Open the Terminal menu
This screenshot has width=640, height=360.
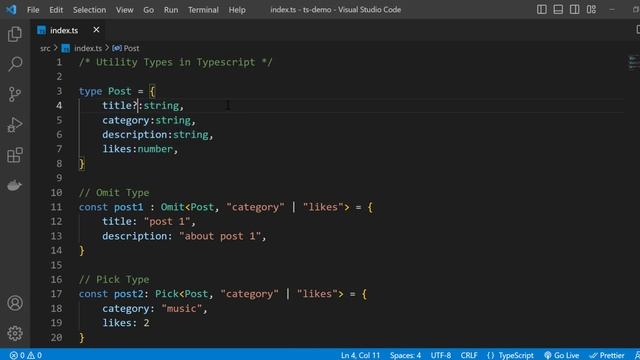click(x=203, y=10)
